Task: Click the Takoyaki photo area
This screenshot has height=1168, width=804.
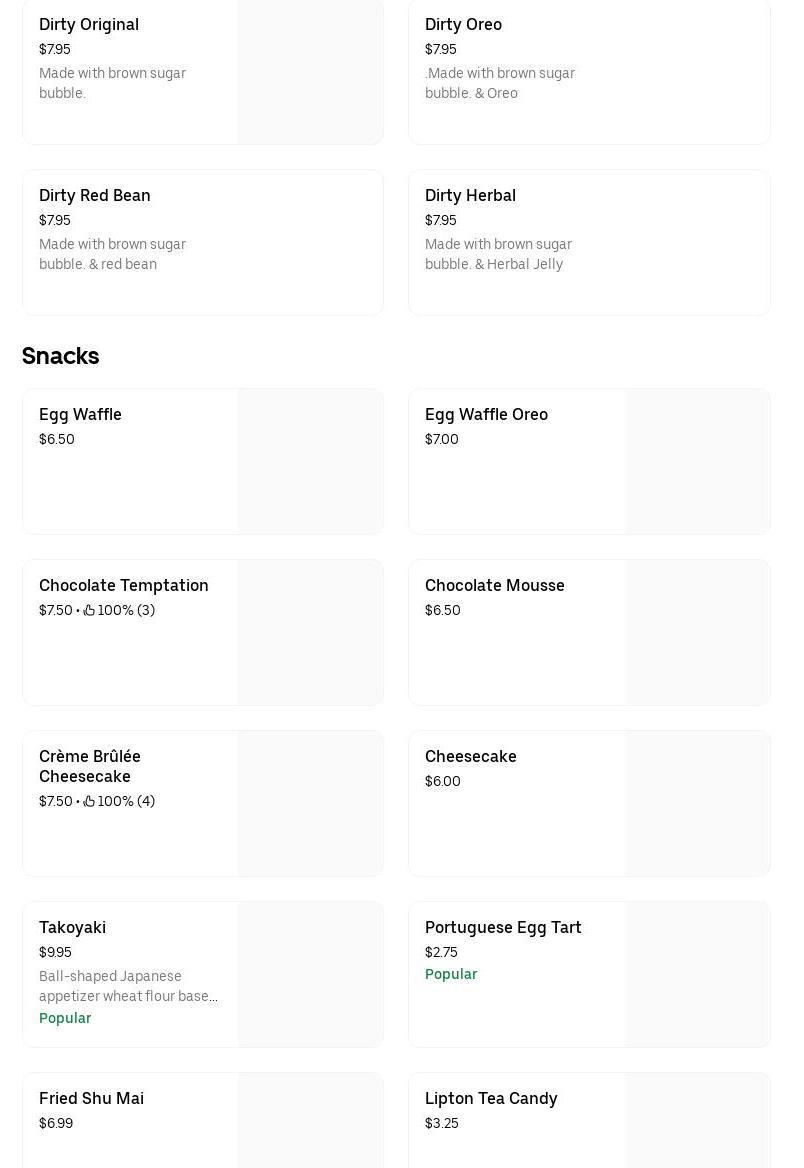Action: click(310, 974)
